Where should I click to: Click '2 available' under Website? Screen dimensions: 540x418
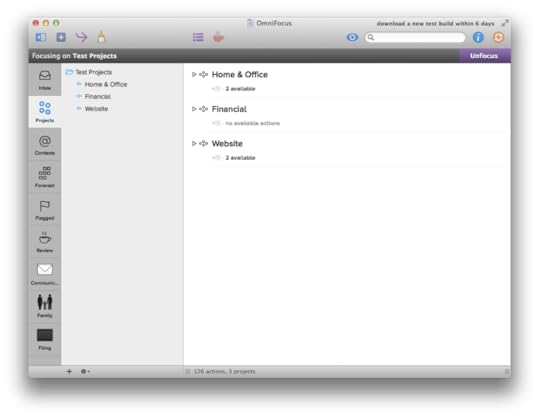(240, 158)
